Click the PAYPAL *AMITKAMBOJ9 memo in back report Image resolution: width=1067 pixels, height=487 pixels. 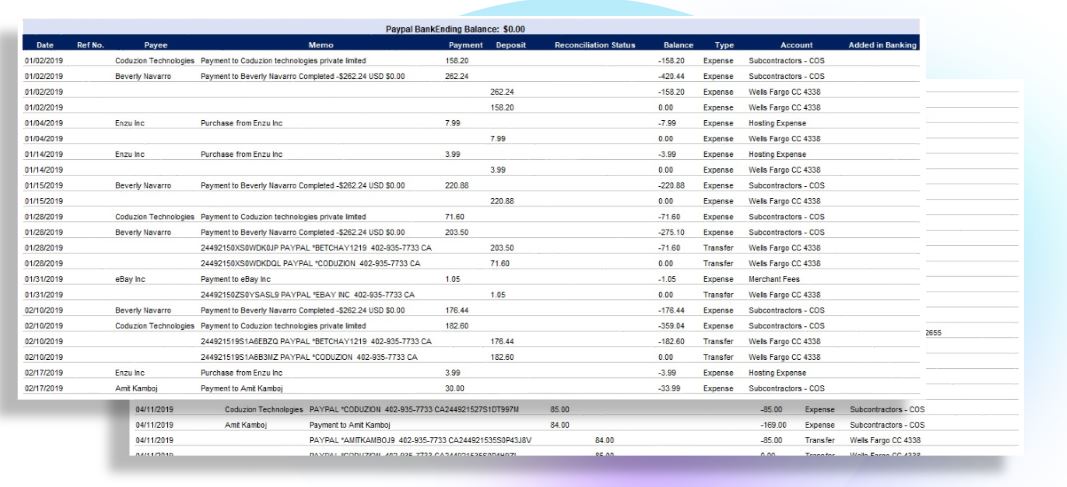click(421, 441)
